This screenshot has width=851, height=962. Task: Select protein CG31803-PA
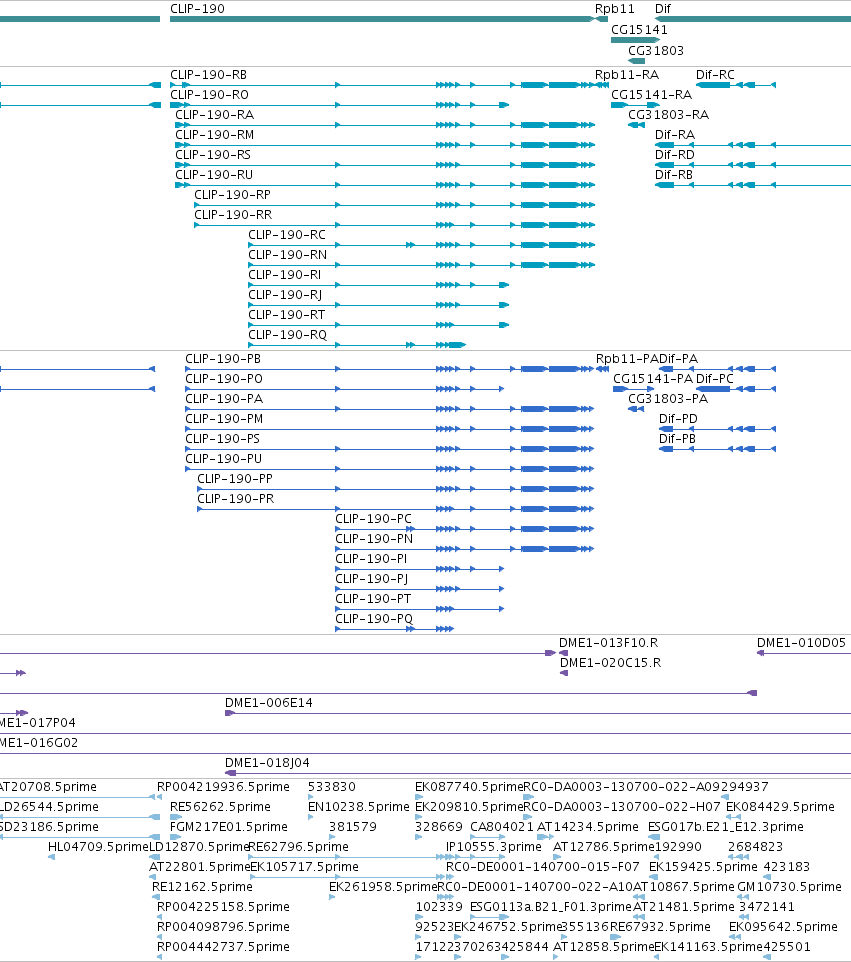coord(668,399)
